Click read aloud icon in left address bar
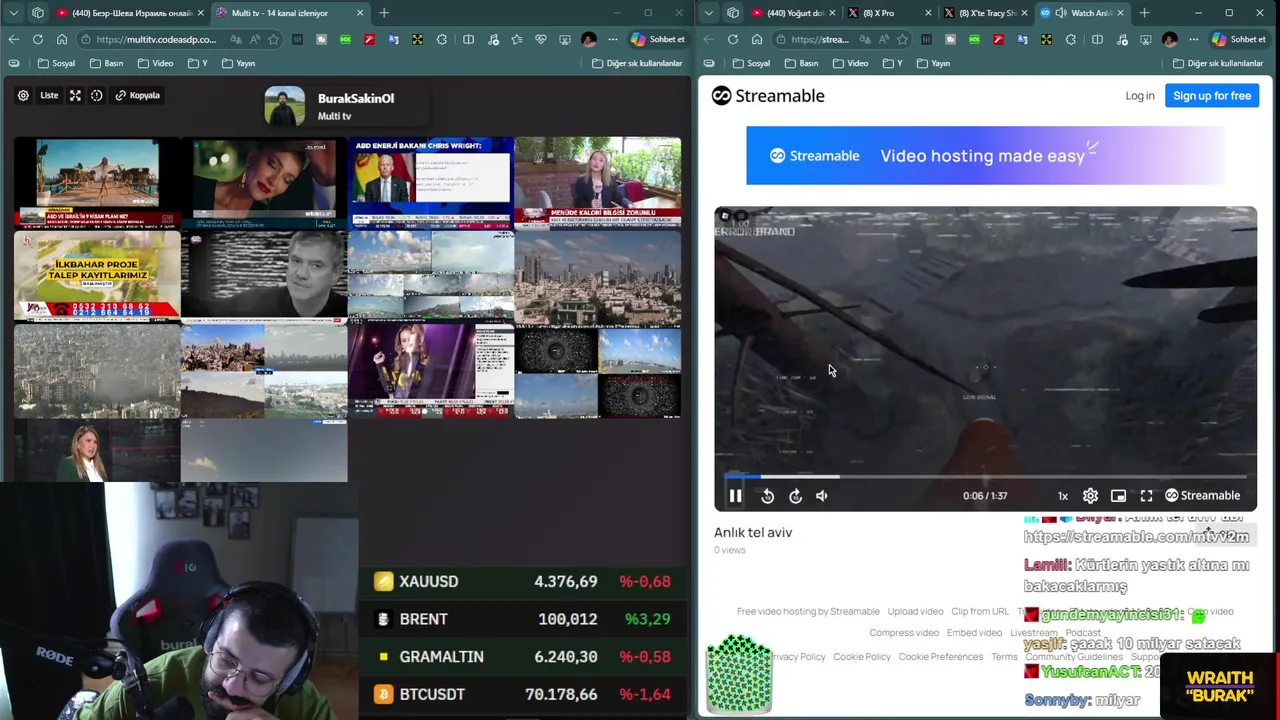 [x=254, y=39]
